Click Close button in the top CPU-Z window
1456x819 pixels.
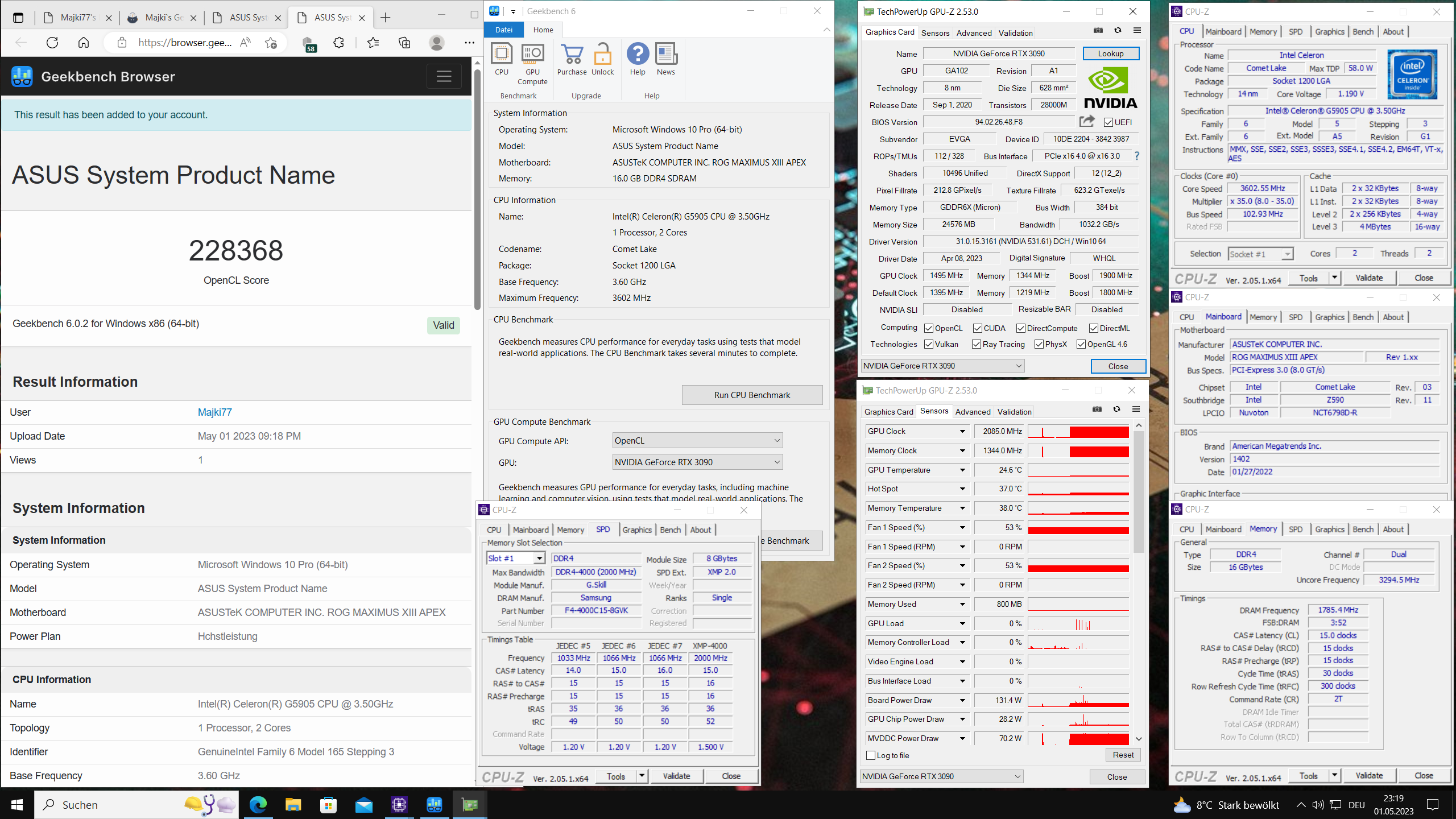coord(1424,278)
